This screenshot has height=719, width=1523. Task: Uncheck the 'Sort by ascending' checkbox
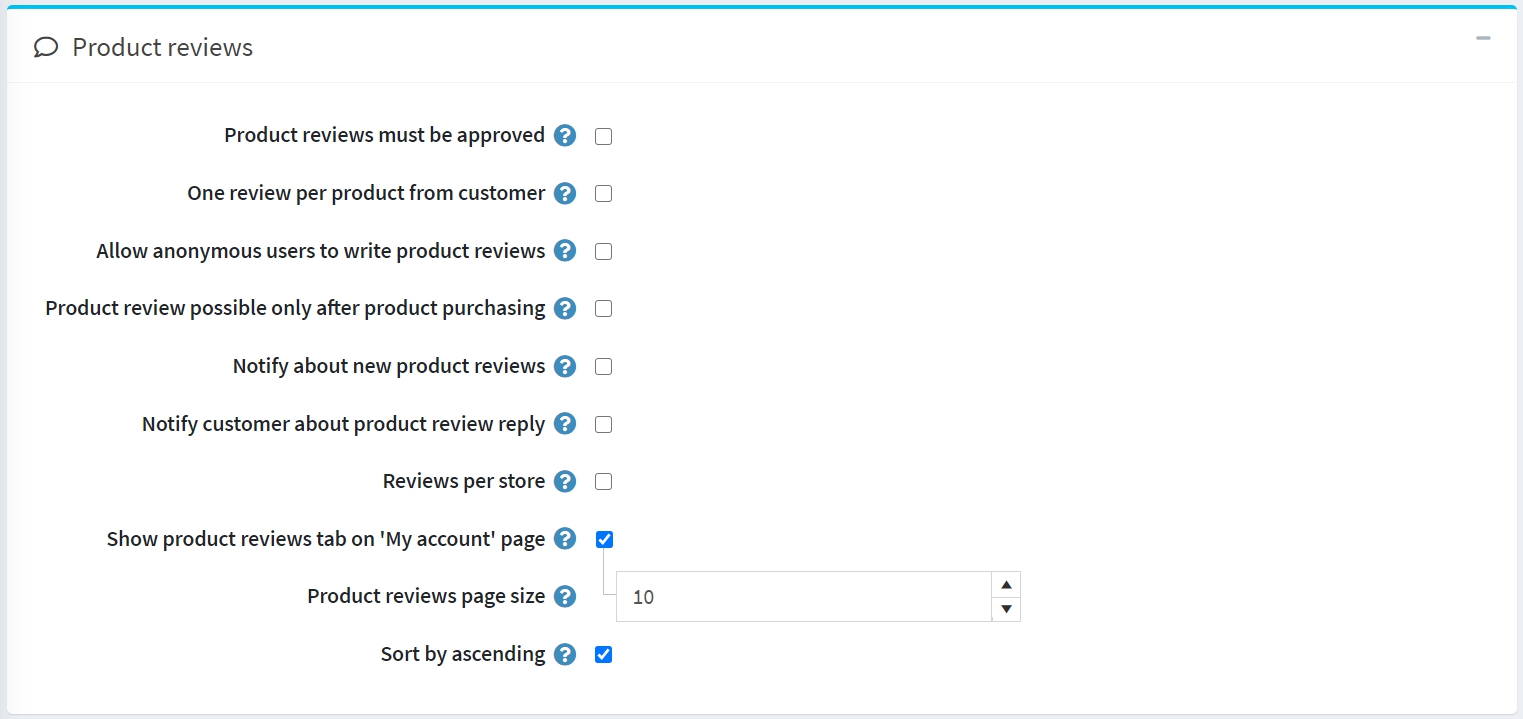tap(603, 655)
